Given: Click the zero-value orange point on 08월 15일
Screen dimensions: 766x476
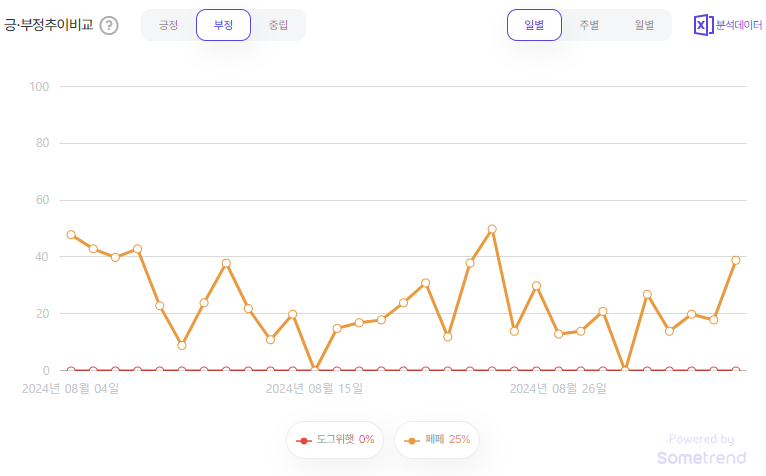Looking at the screenshot, I should coord(315,370).
